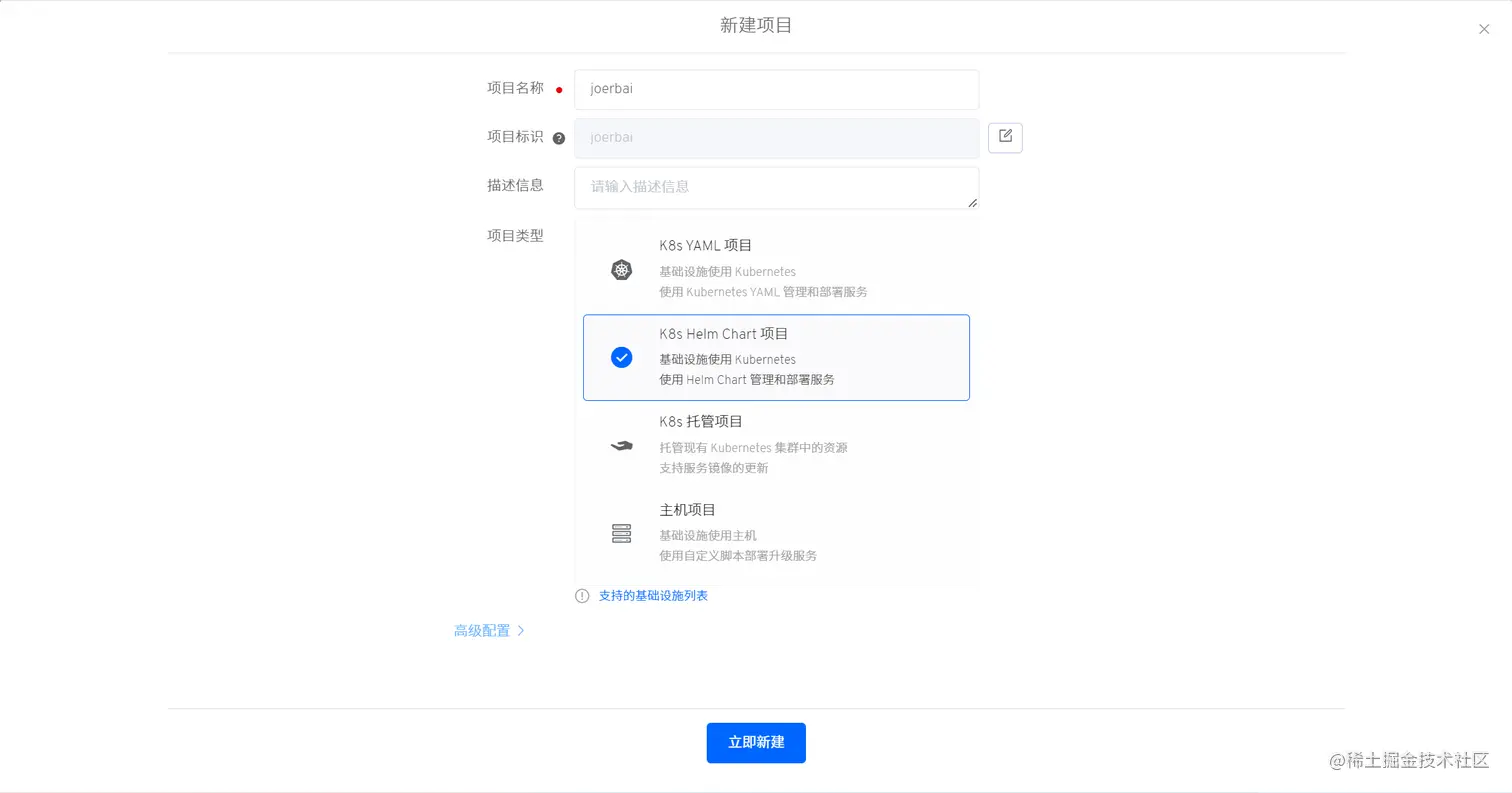1512x793 pixels.
Task: Click the 项目类型 label
Action: (x=515, y=236)
